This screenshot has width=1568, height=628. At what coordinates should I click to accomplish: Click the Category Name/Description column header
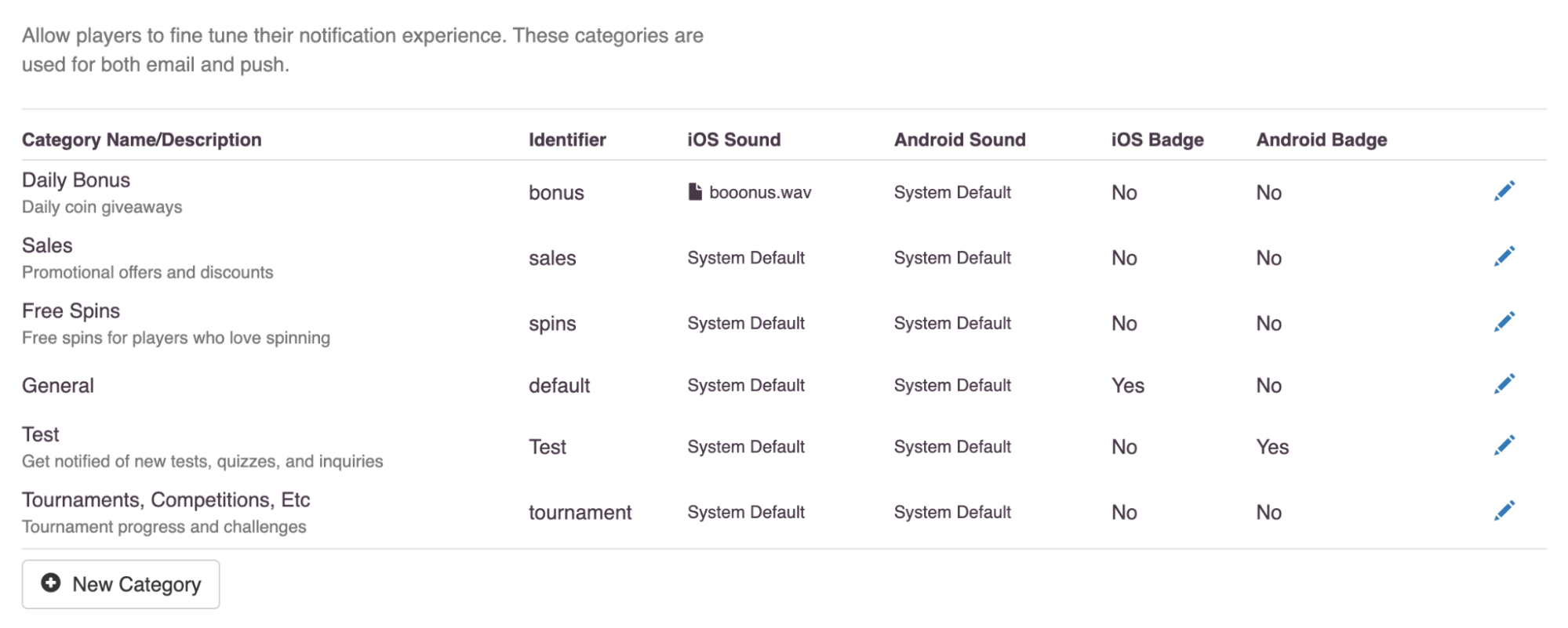pyautogui.click(x=141, y=140)
